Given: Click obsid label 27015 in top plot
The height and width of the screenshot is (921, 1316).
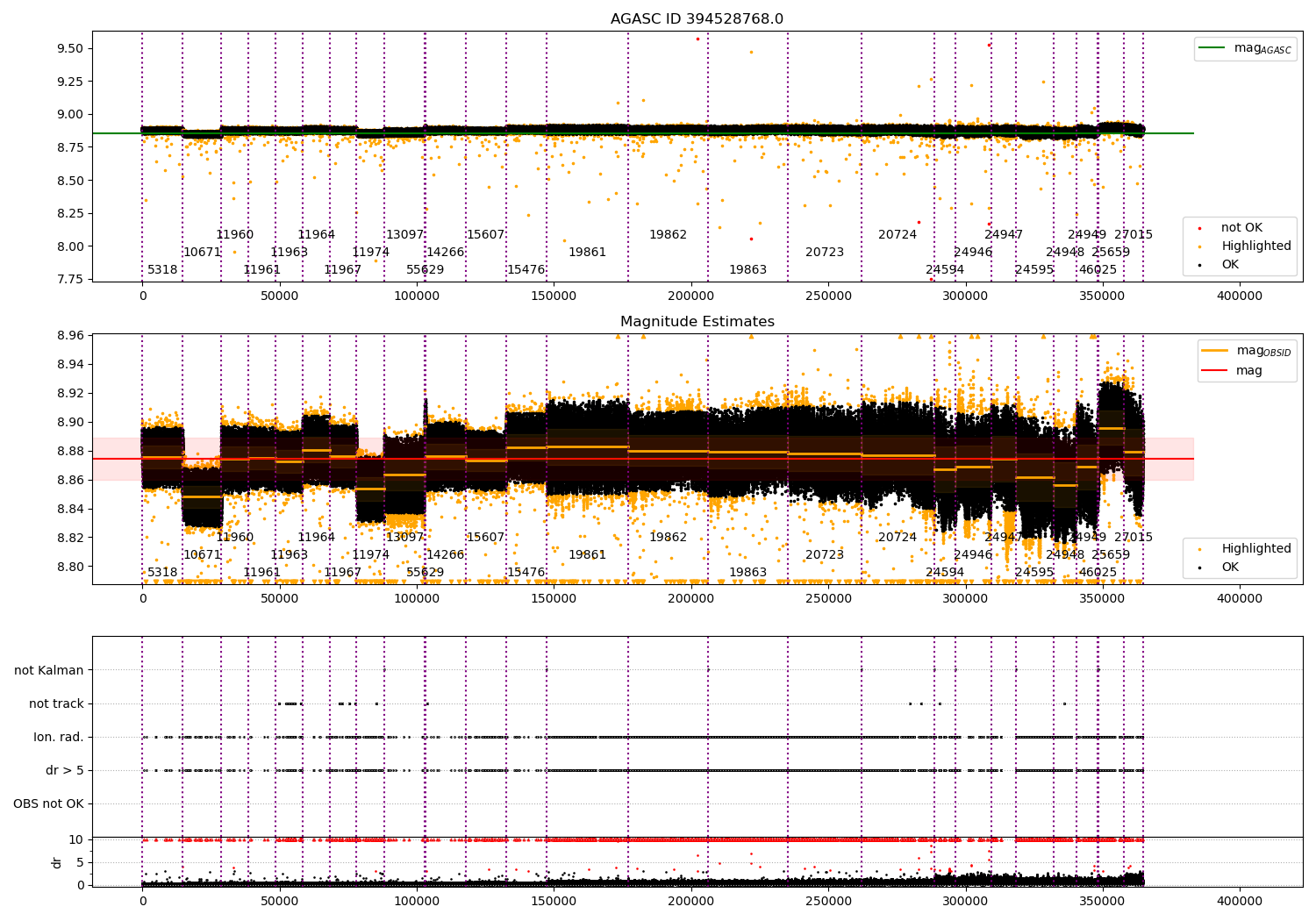Looking at the screenshot, I should tap(1134, 235).
